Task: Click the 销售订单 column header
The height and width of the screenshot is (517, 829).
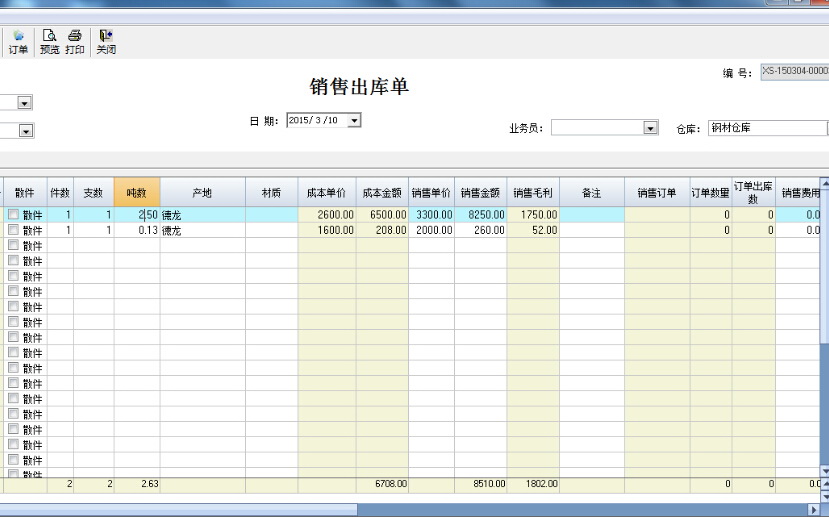Action: (x=657, y=193)
